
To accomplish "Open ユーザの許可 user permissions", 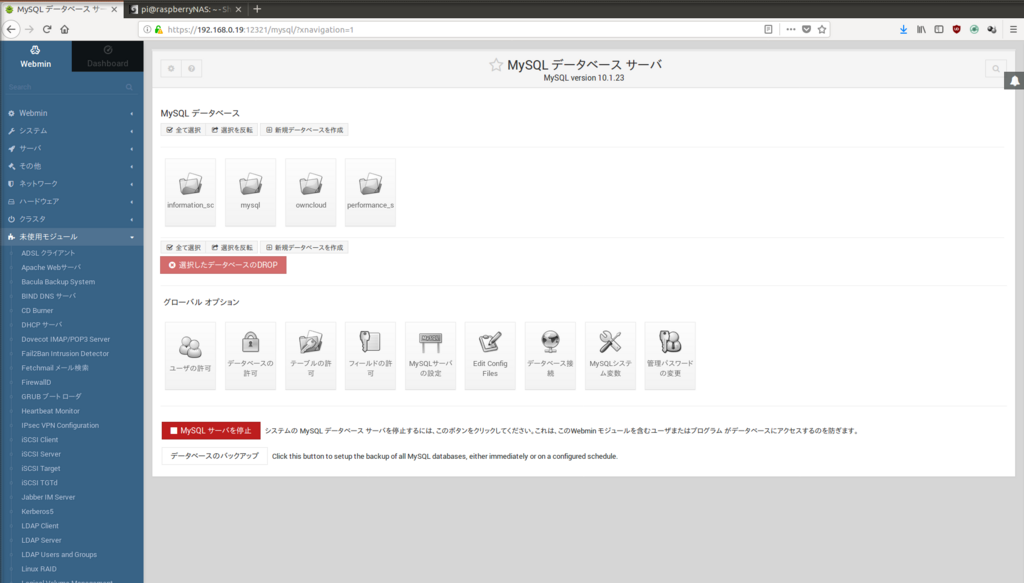I will point(190,355).
